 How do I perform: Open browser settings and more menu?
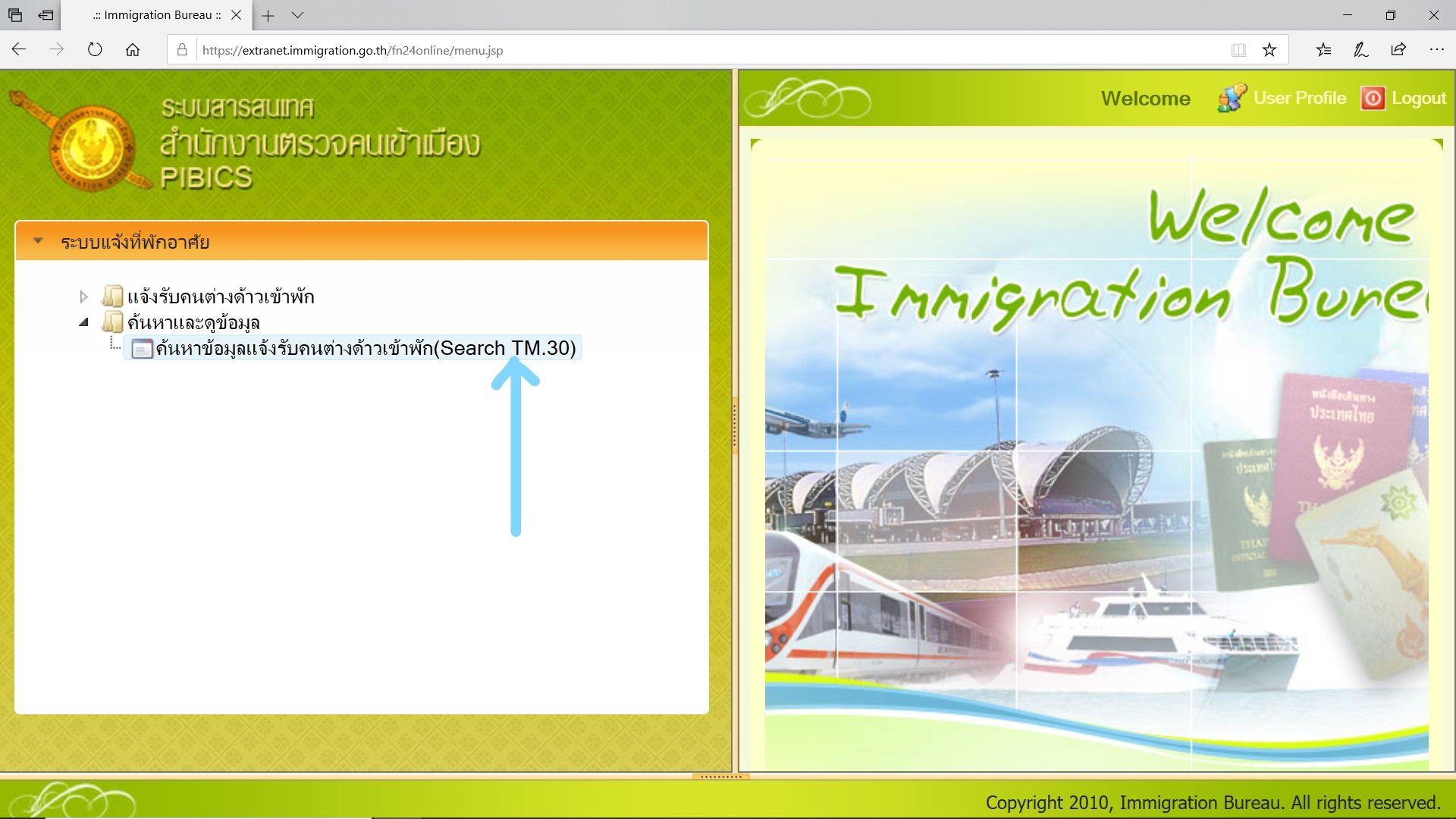point(1436,50)
